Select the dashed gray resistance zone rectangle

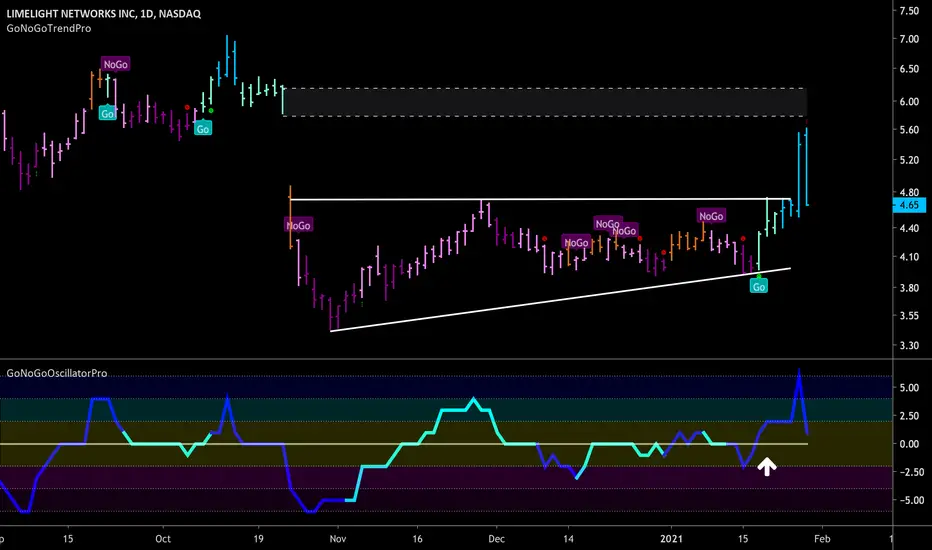coord(544,102)
